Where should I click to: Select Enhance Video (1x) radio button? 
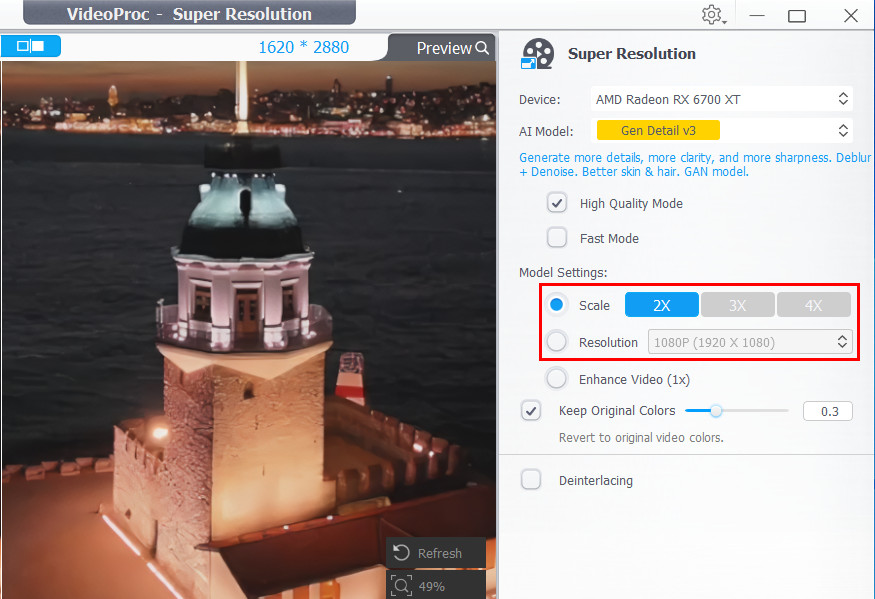pos(556,379)
